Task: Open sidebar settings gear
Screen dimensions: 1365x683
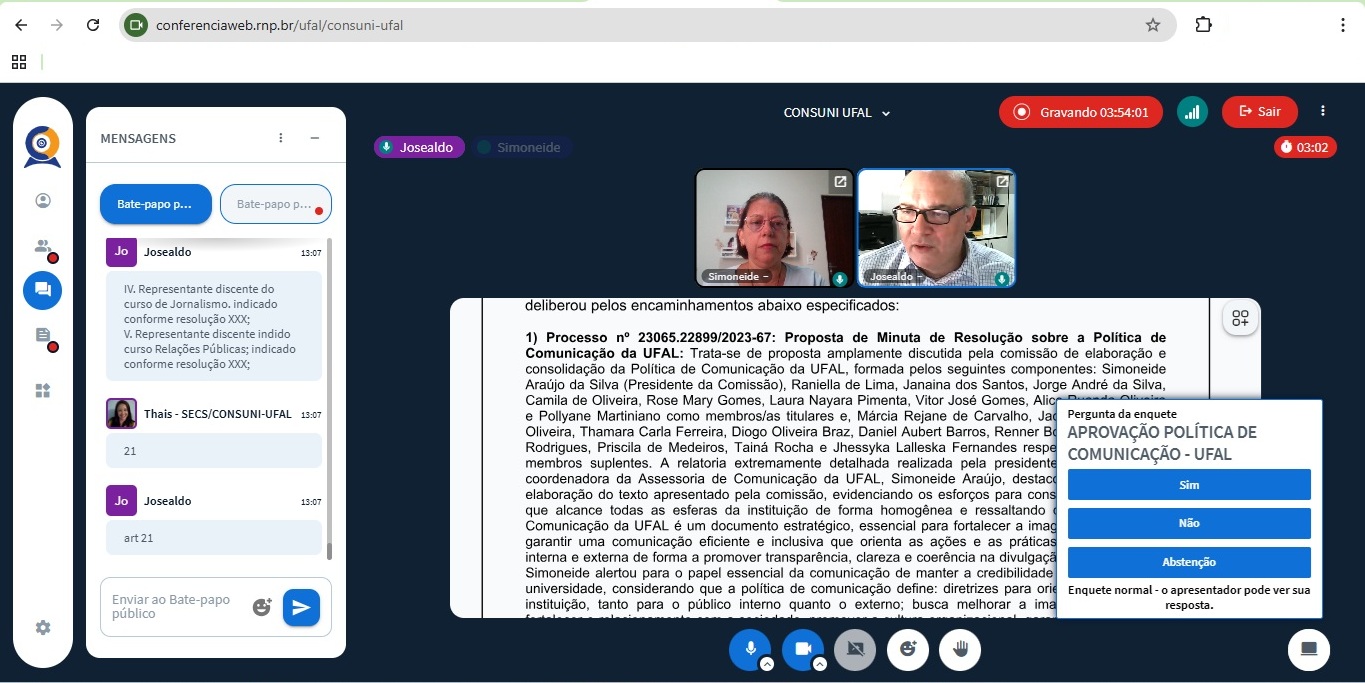Action: pos(42,628)
